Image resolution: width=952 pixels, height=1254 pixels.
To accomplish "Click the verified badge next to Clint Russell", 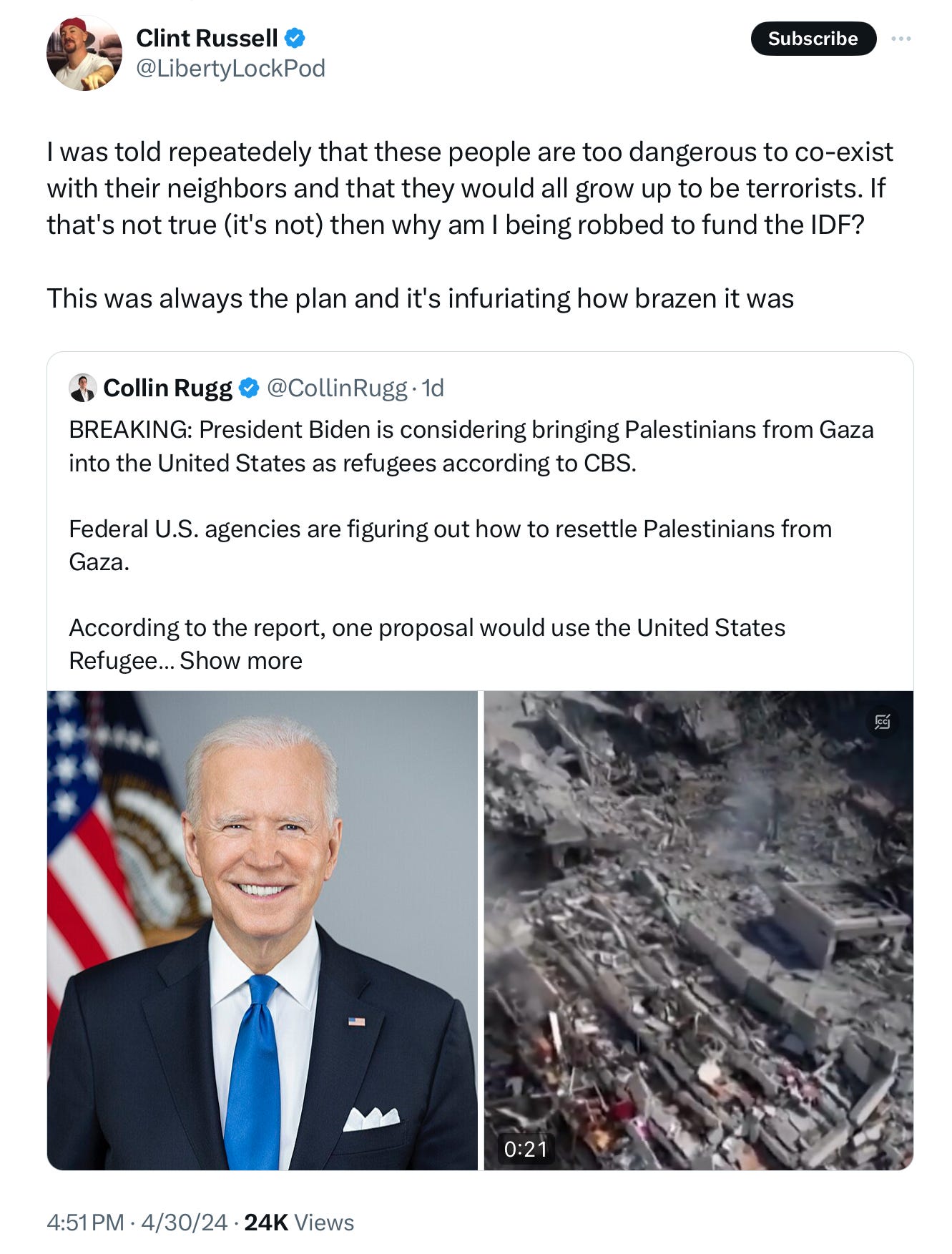I will pos(295,38).
